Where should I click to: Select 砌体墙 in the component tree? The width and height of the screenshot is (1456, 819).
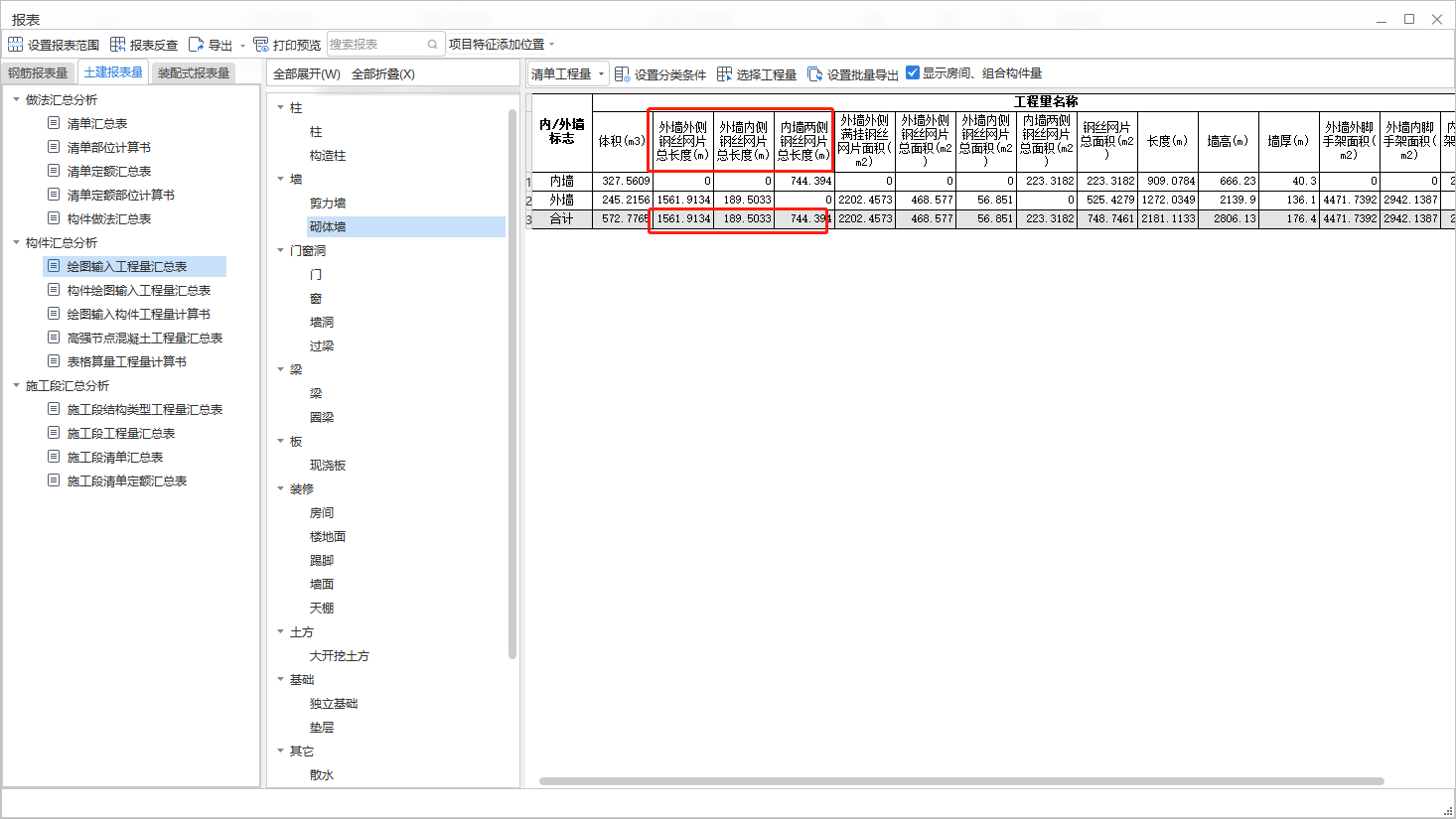[x=328, y=226]
